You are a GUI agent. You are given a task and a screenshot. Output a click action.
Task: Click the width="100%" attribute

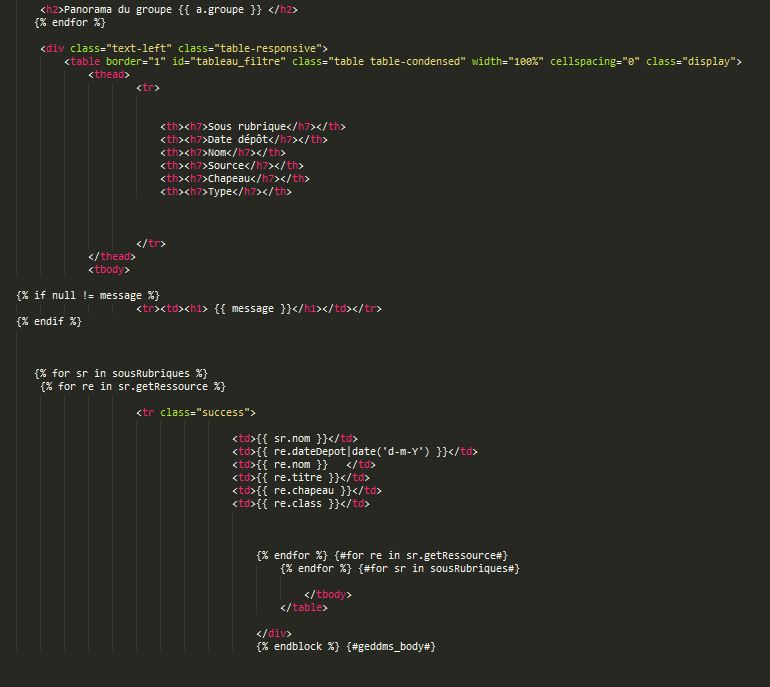(x=507, y=61)
